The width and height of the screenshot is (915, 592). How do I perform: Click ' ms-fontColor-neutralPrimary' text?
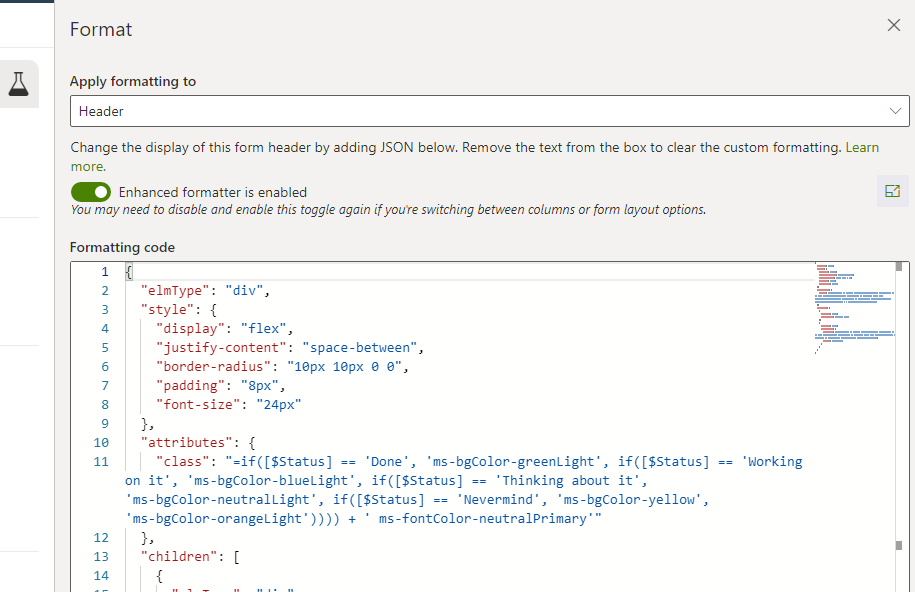pos(479,519)
